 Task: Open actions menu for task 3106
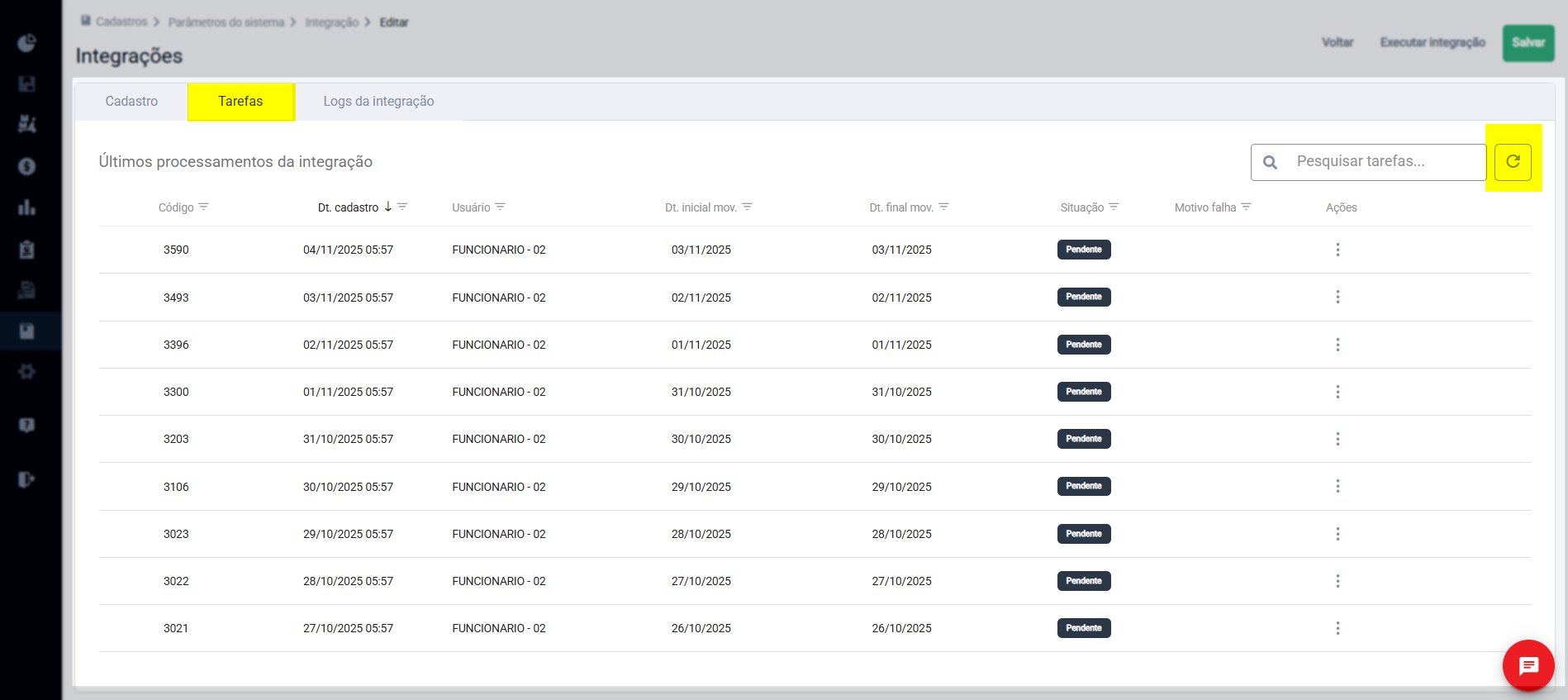click(1338, 486)
